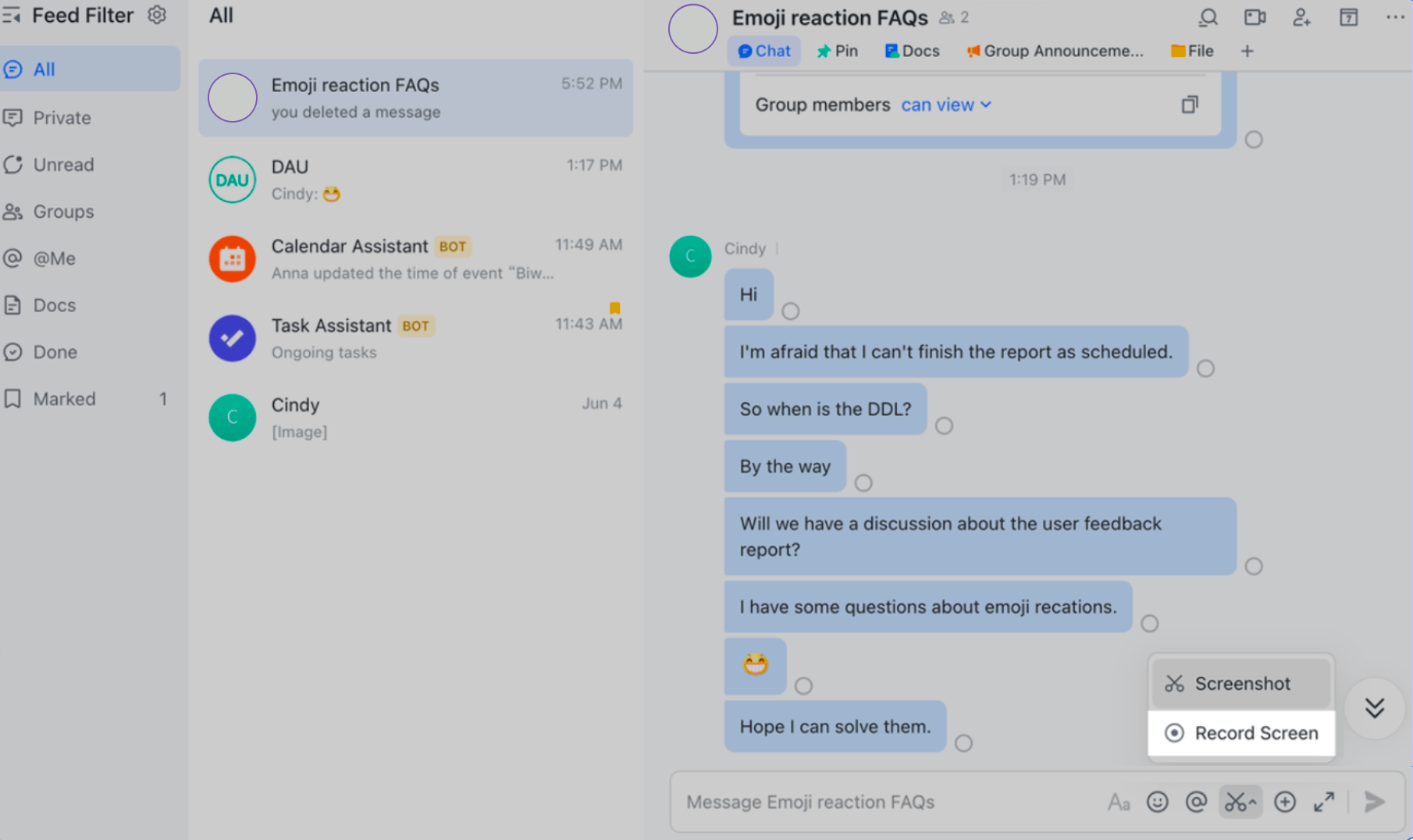Open the can view permissions dropdown
Screen dimensions: 1413x840
[x=945, y=105]
